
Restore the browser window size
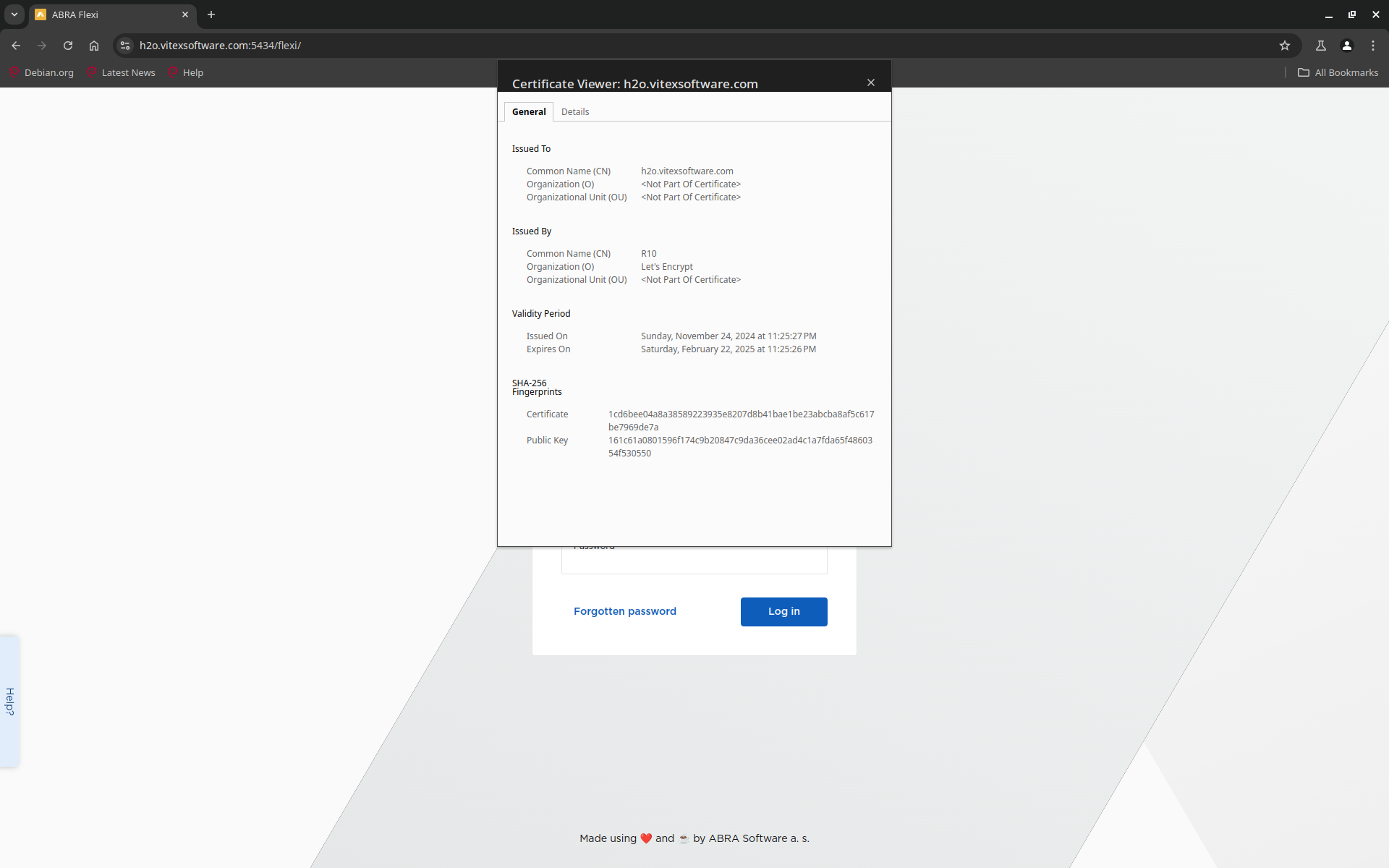click(x=1352, y=14)
